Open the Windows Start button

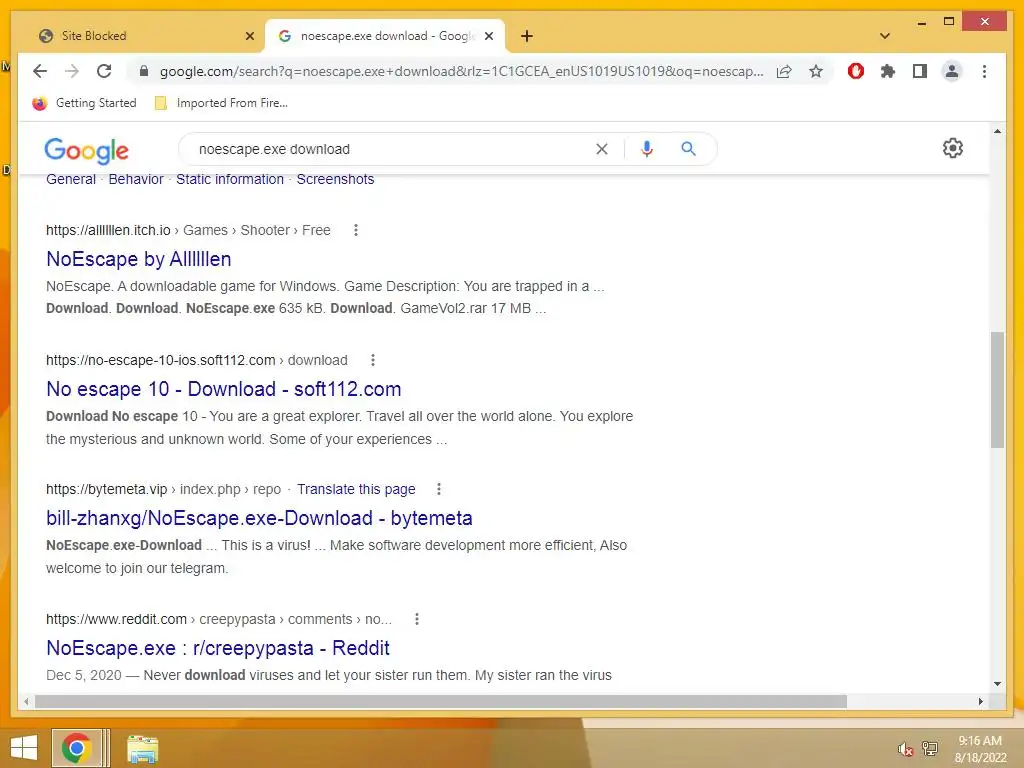point(24,748)
